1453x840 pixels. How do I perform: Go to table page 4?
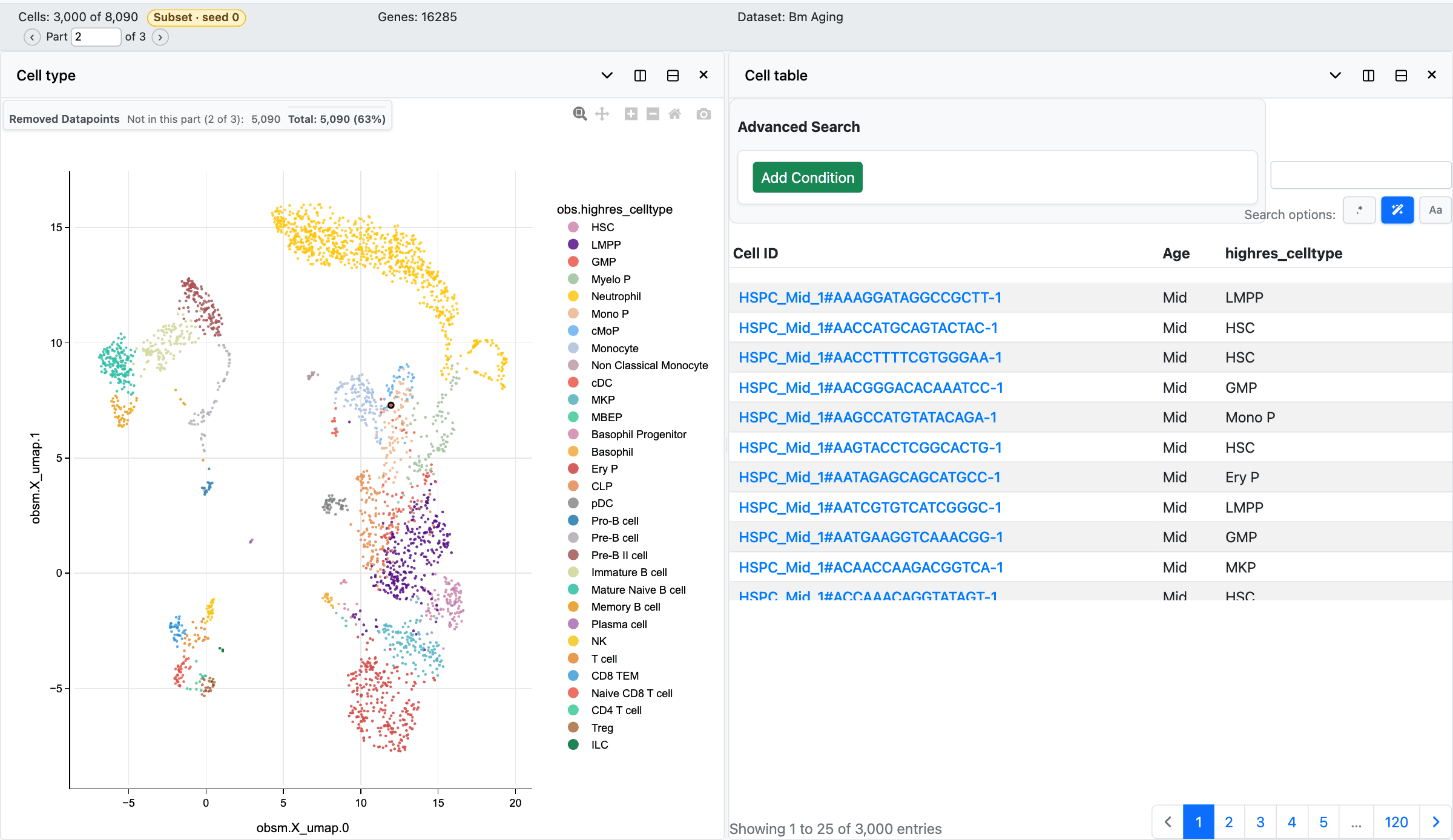click(x=1292, y=822)
